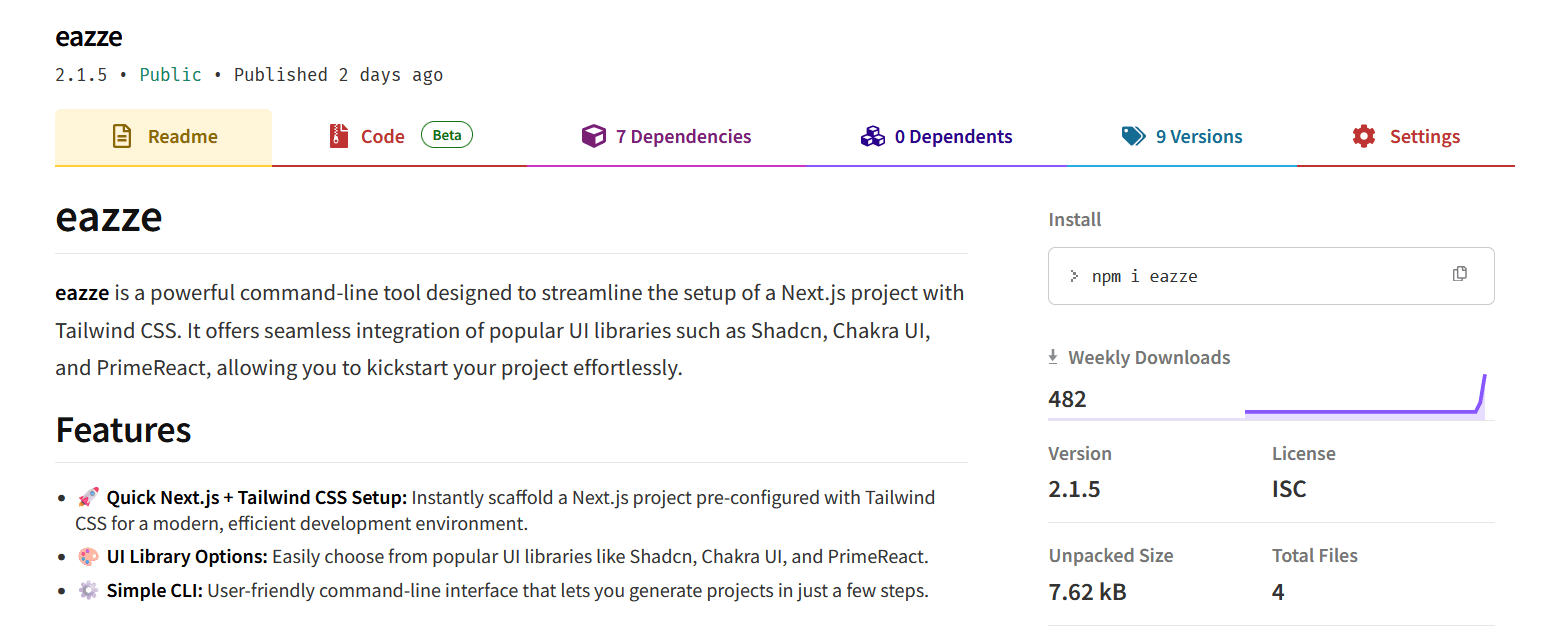
Task: Click the Dependents stacked cubes icon
Action: coord(873,137)
